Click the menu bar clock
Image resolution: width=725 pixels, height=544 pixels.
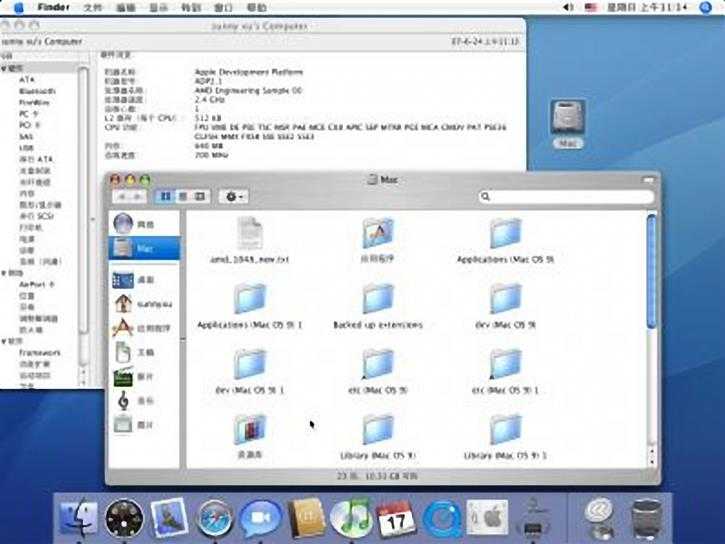647,7
